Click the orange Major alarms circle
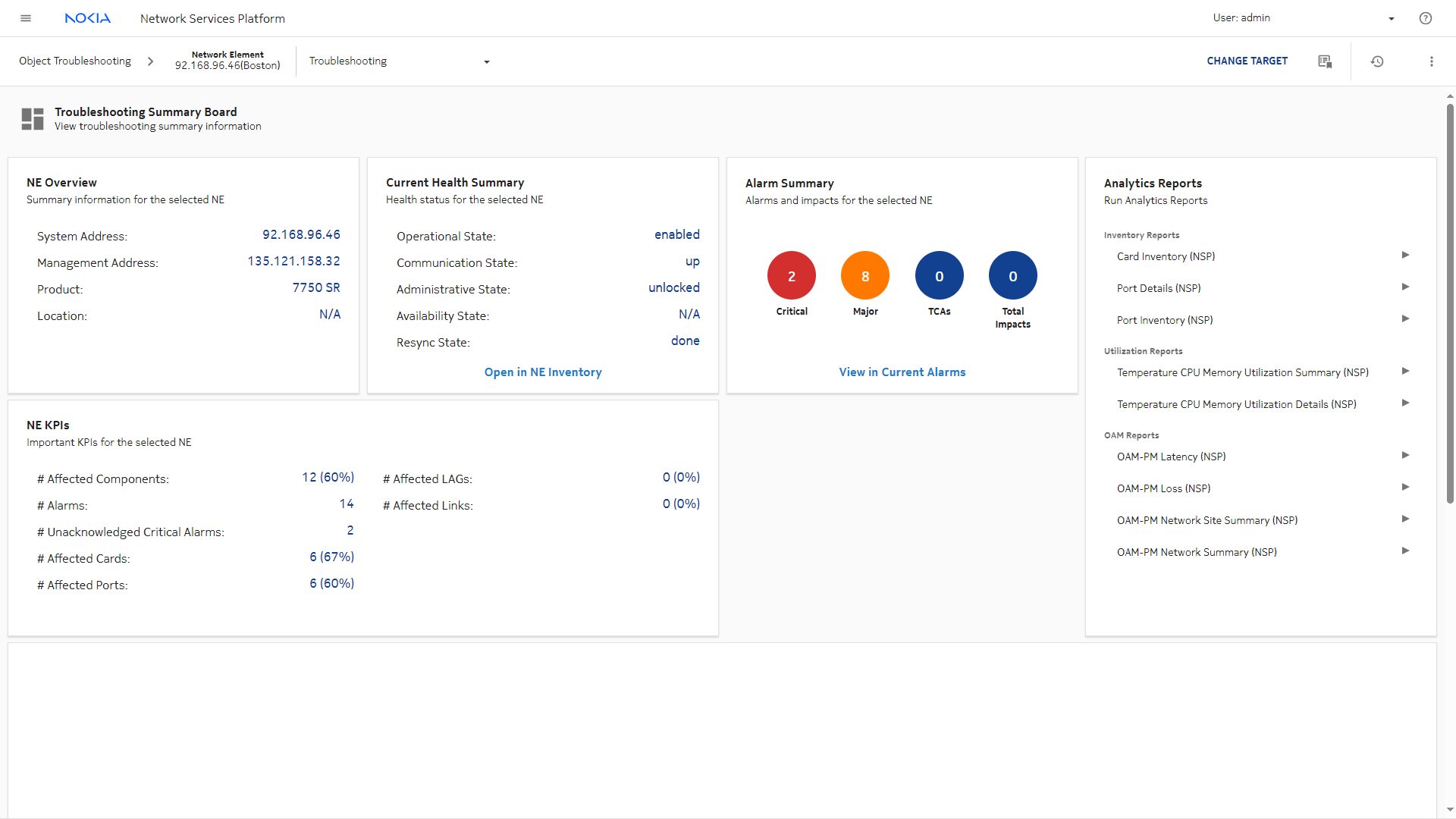 [x=864, y=276]
